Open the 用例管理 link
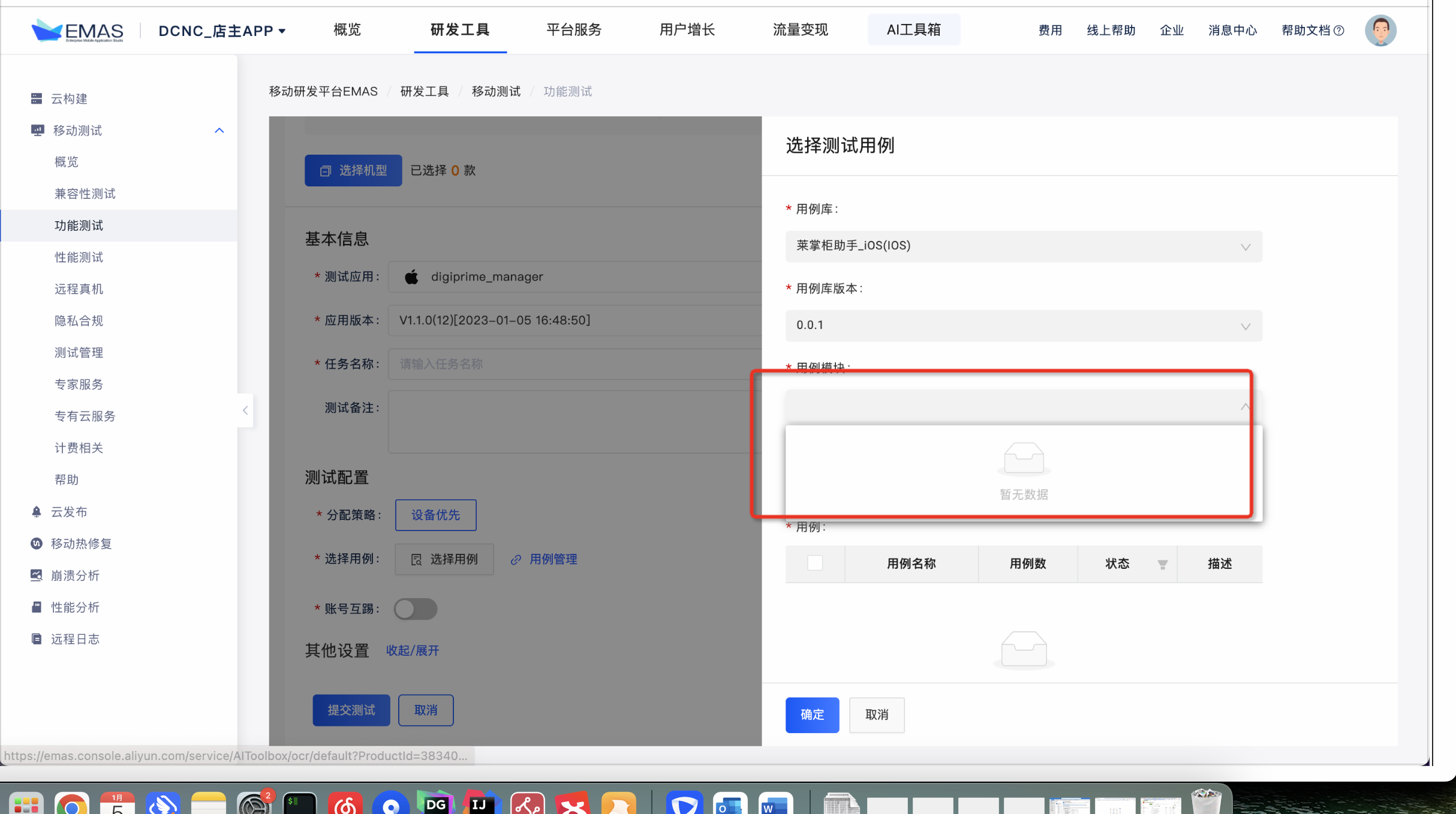This screenshot has width=1456, height=814. (553, 559)
